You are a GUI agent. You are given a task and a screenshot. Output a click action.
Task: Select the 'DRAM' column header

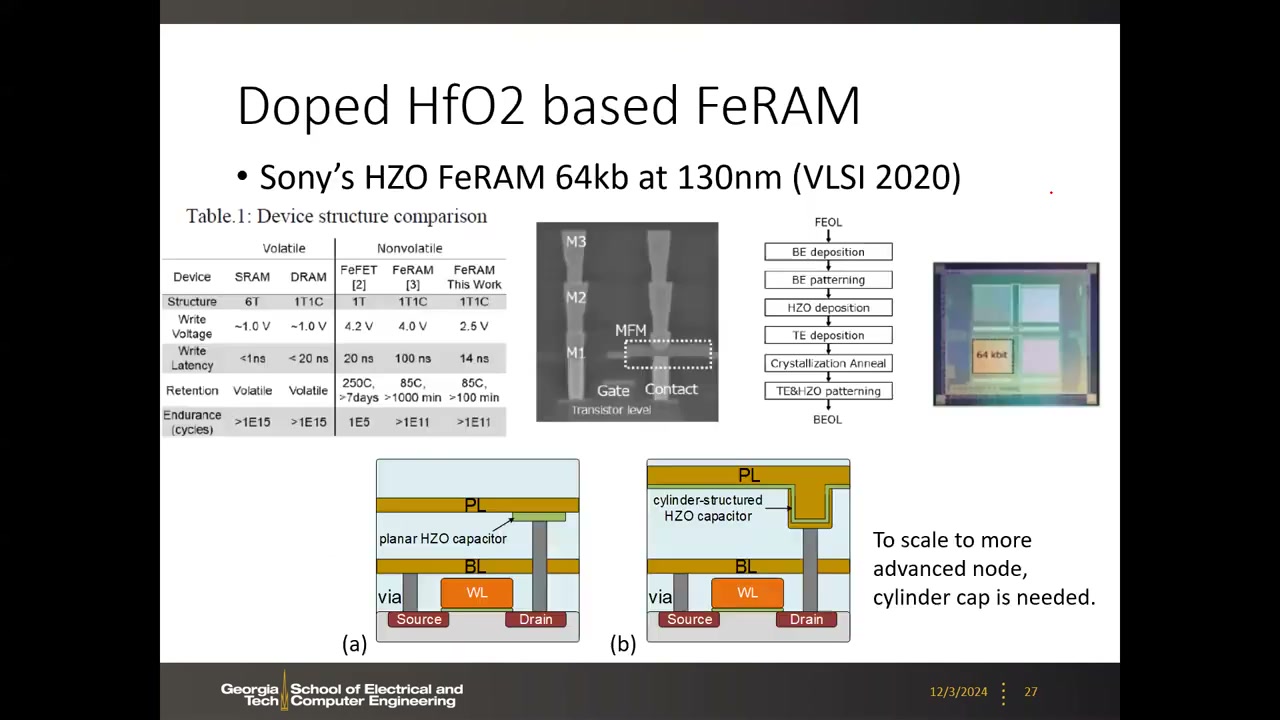pyautogui.click(x=308, y=277)
